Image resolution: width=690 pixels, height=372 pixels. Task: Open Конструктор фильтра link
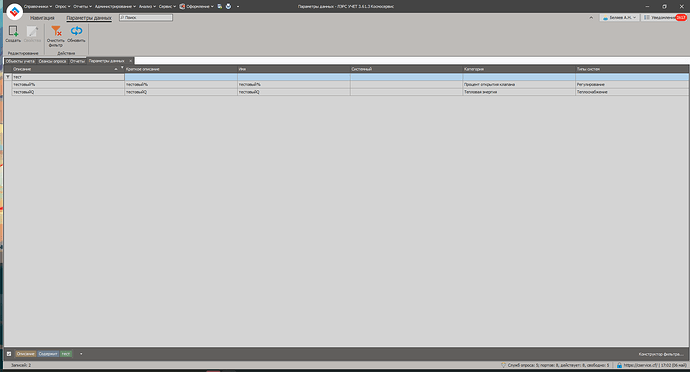tap(661, 354)
